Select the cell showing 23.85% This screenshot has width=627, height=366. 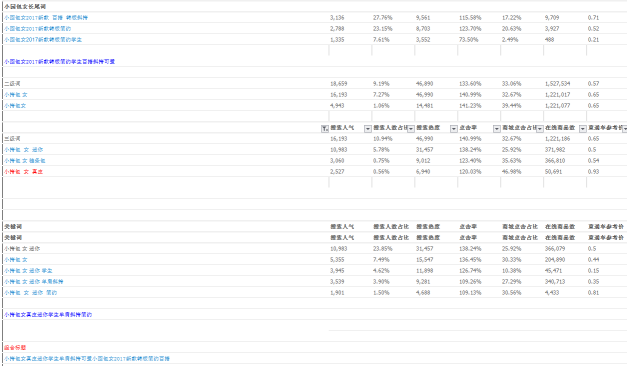pos(383,248)
